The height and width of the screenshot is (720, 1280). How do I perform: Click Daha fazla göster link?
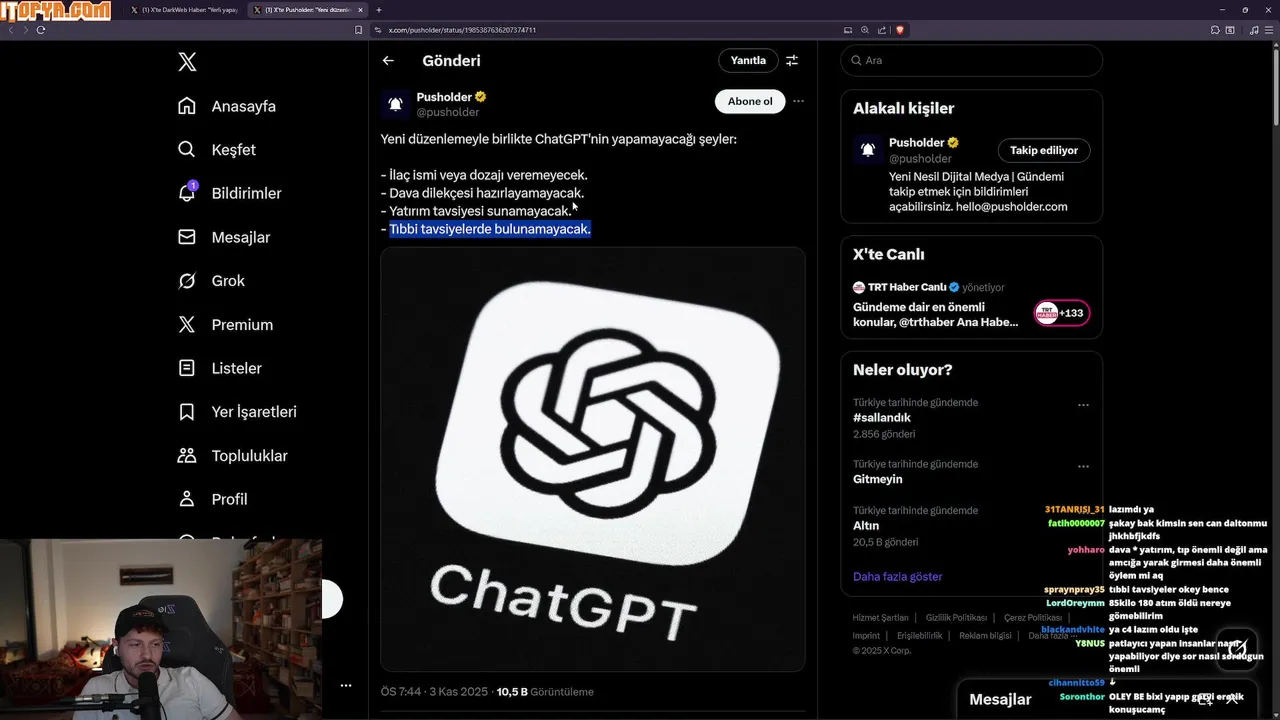click(x=897, y=577)
